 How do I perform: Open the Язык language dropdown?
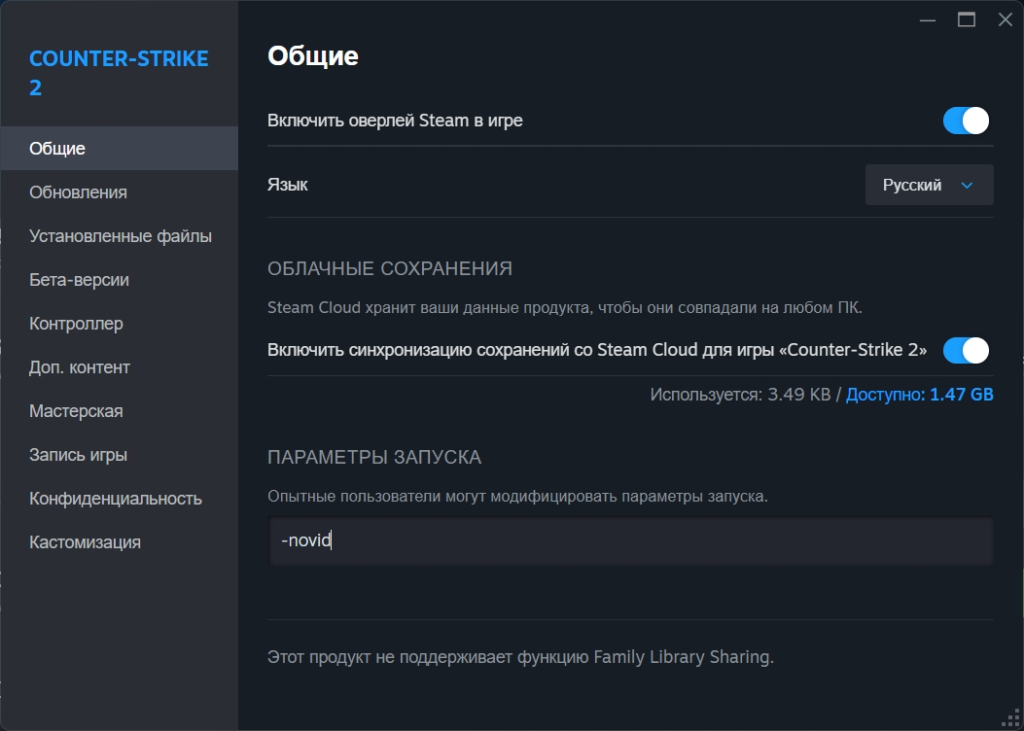(928, 185)
